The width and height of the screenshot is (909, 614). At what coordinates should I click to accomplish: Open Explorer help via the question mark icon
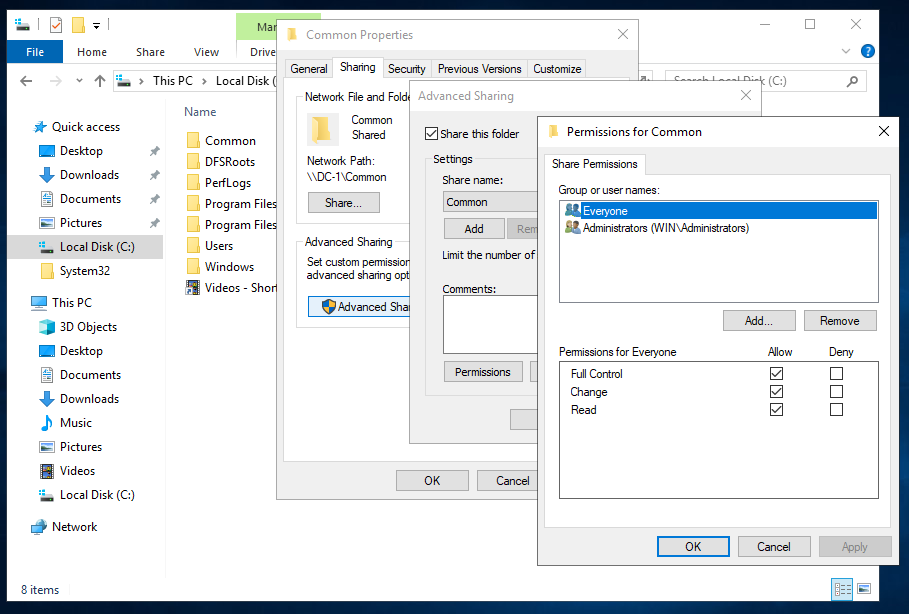pyautogui.click(x=867, y=51)
